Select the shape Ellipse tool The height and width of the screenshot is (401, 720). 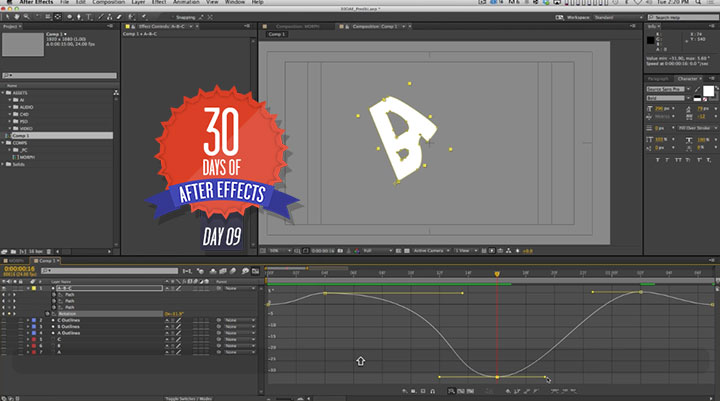click(69, 17)
